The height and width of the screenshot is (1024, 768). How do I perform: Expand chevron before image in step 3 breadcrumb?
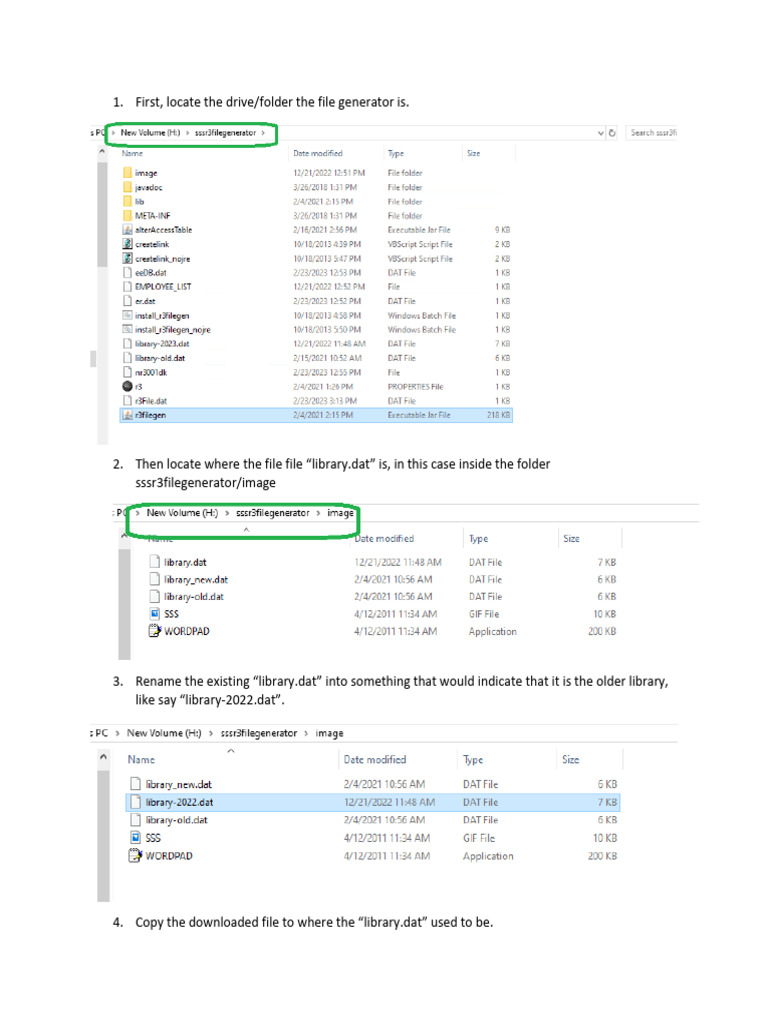(306, 733)
